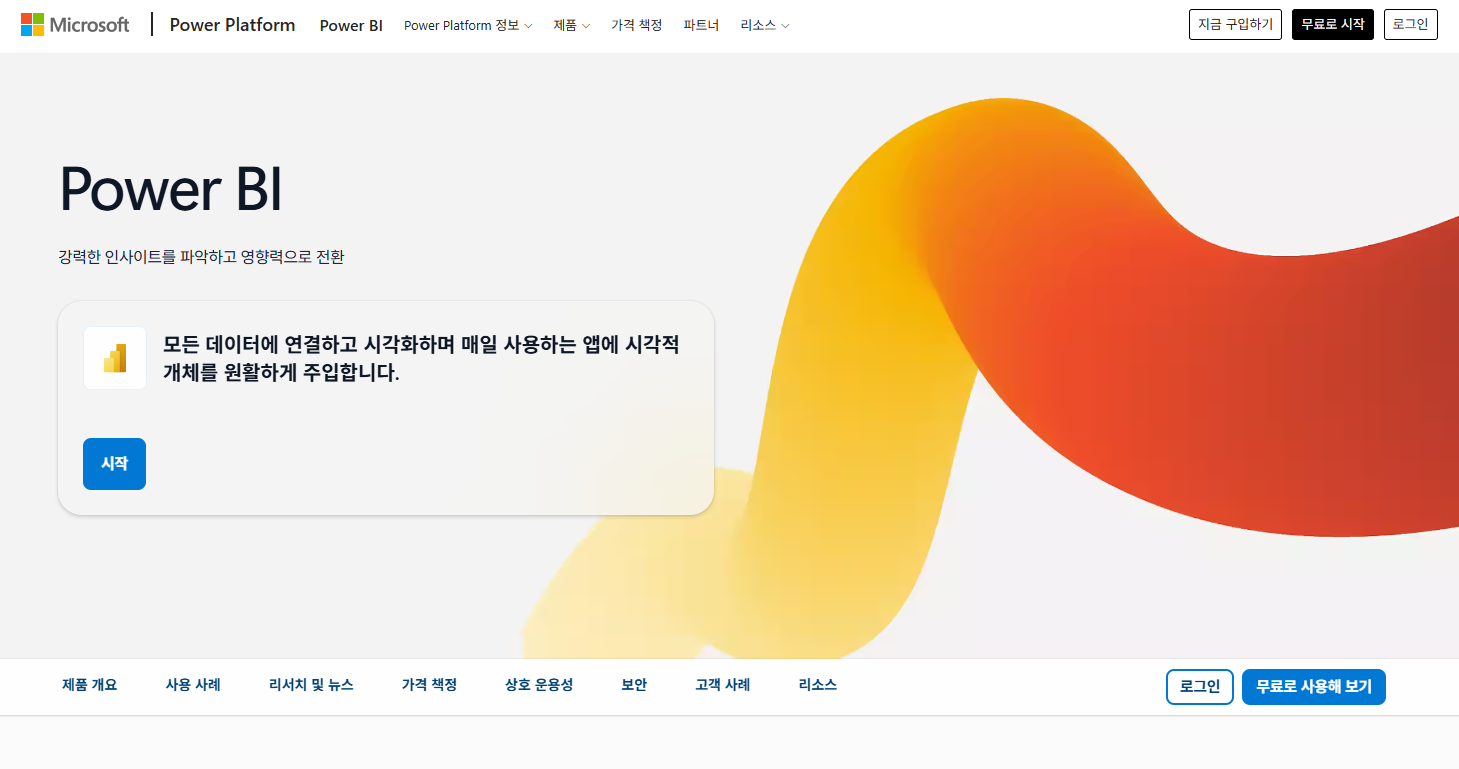
Task: Open the 가격 책정 link in top navigation
Action: coord(637,25)
